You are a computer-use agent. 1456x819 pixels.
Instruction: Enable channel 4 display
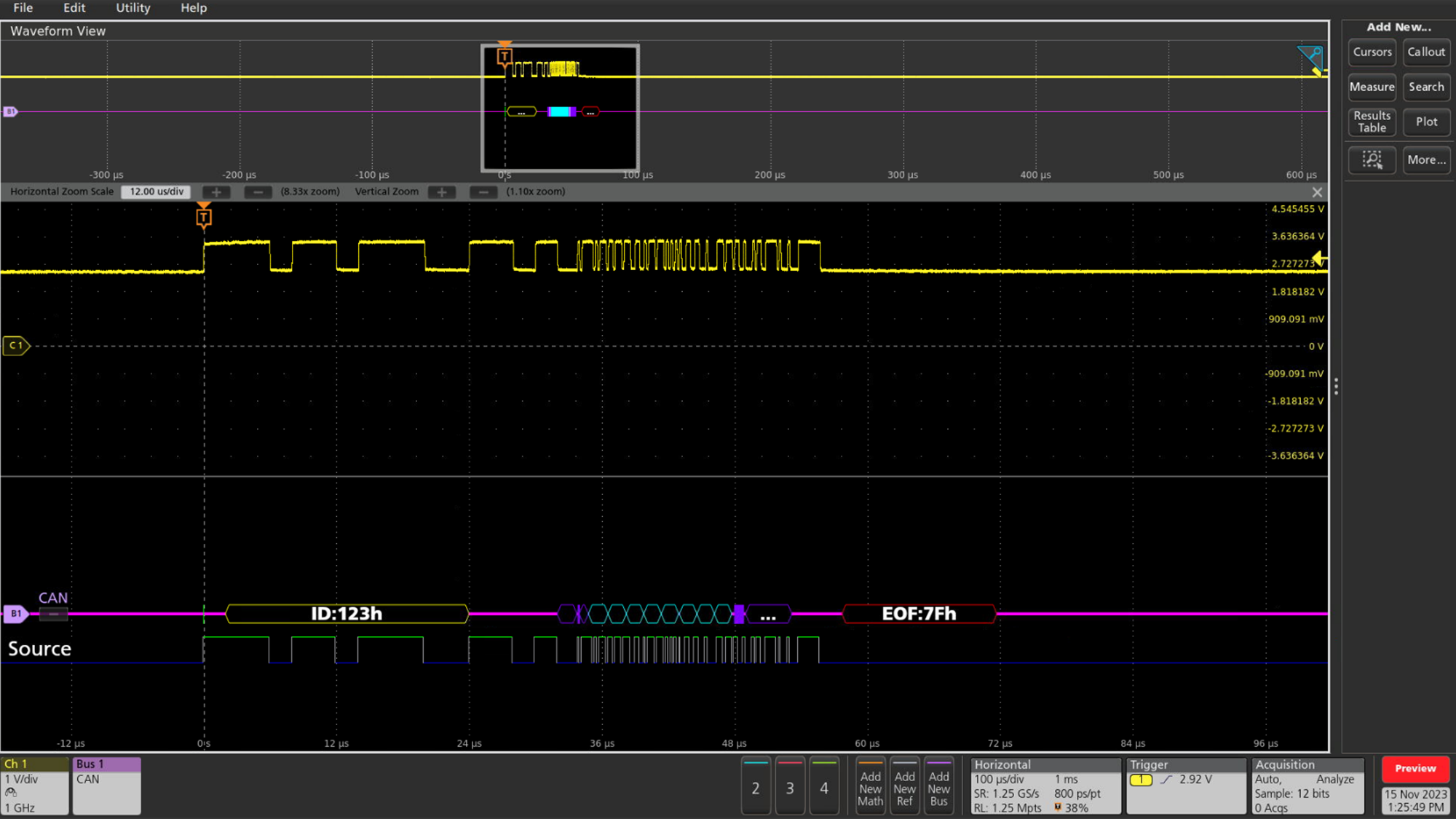(x=824, y=786)
